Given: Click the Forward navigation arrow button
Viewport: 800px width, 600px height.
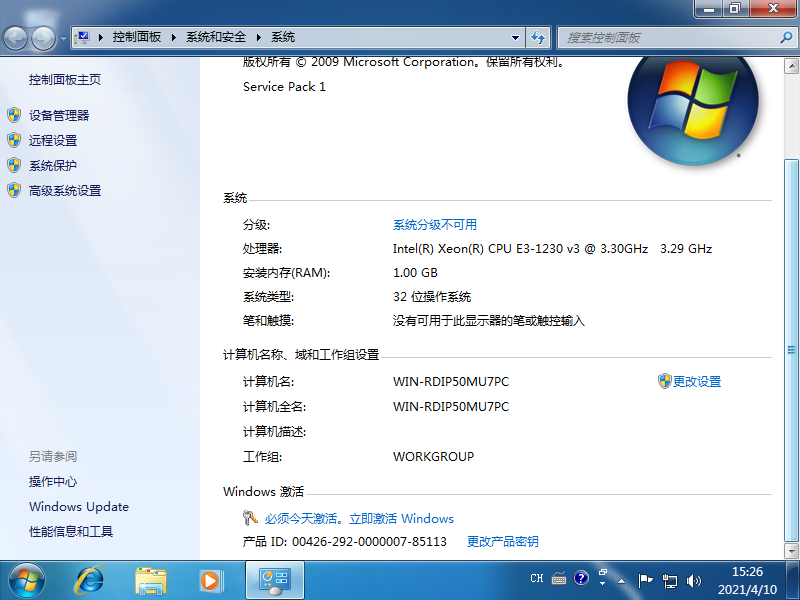Looking at the screenshot, I should coord(43,38).
